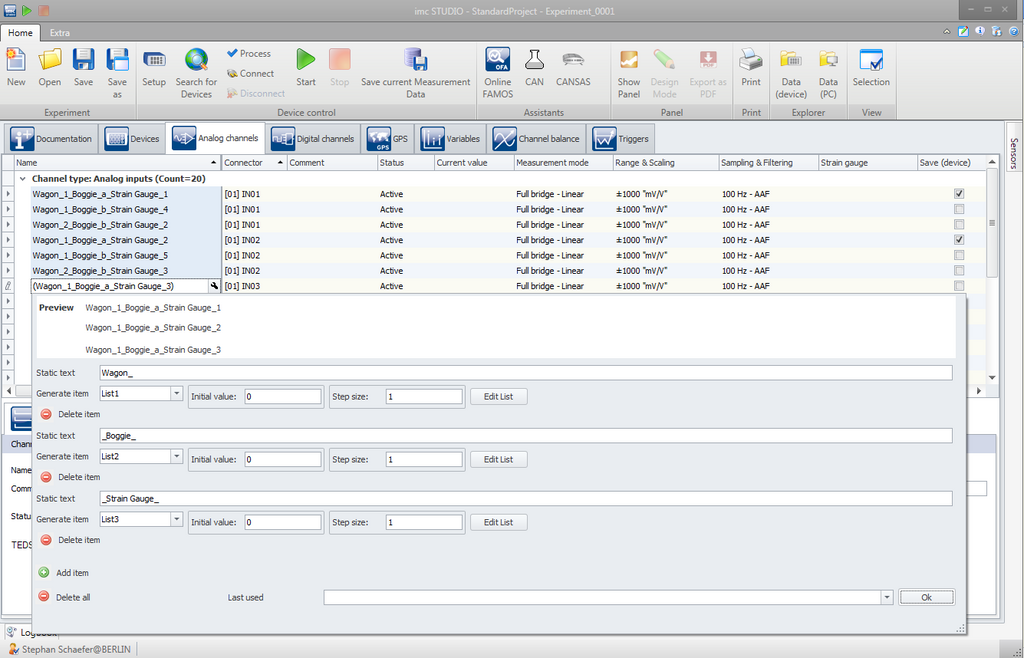Image resolution: width=1024 pixels, height=658 pixels.
Task: Click Save current Measurement Data icon
Action: [x=415, y=61]
